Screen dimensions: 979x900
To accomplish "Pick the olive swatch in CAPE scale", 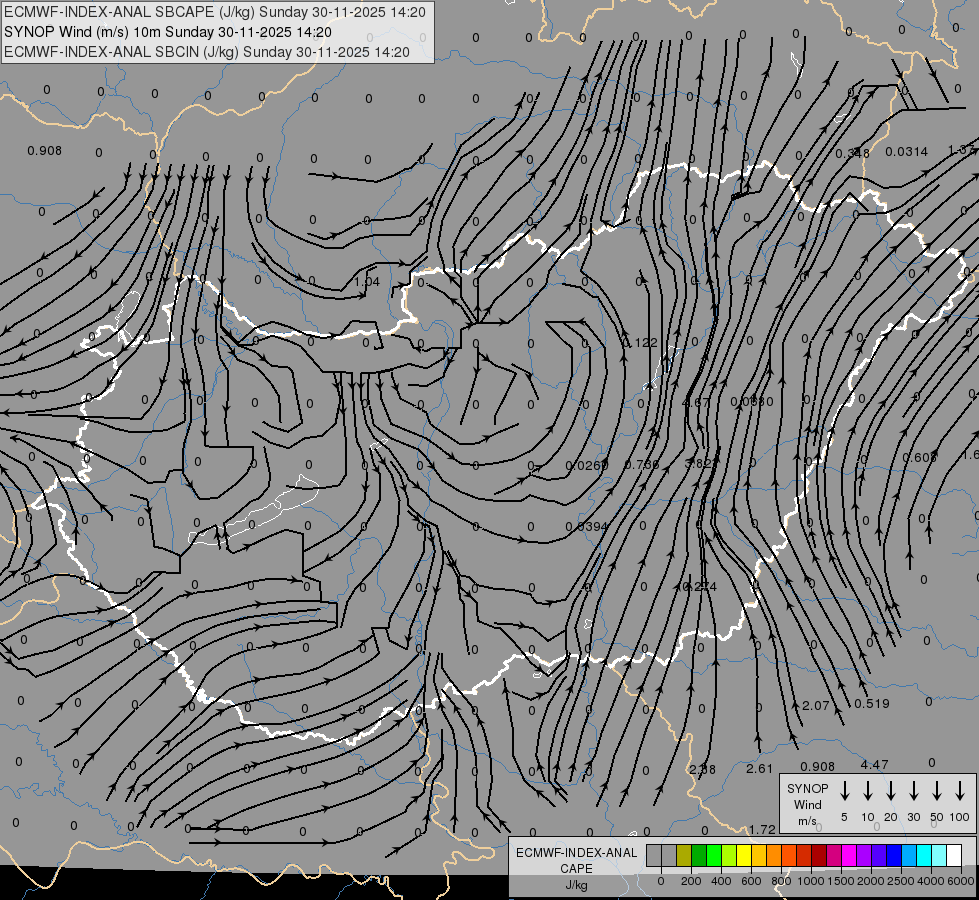I will pos(684,855).
